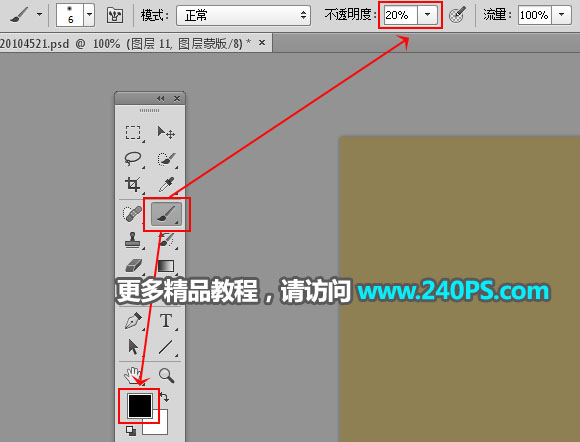Select the Quick Selection tool
Image resolution: width=580 pixels, height=442 pixels.
166,159
